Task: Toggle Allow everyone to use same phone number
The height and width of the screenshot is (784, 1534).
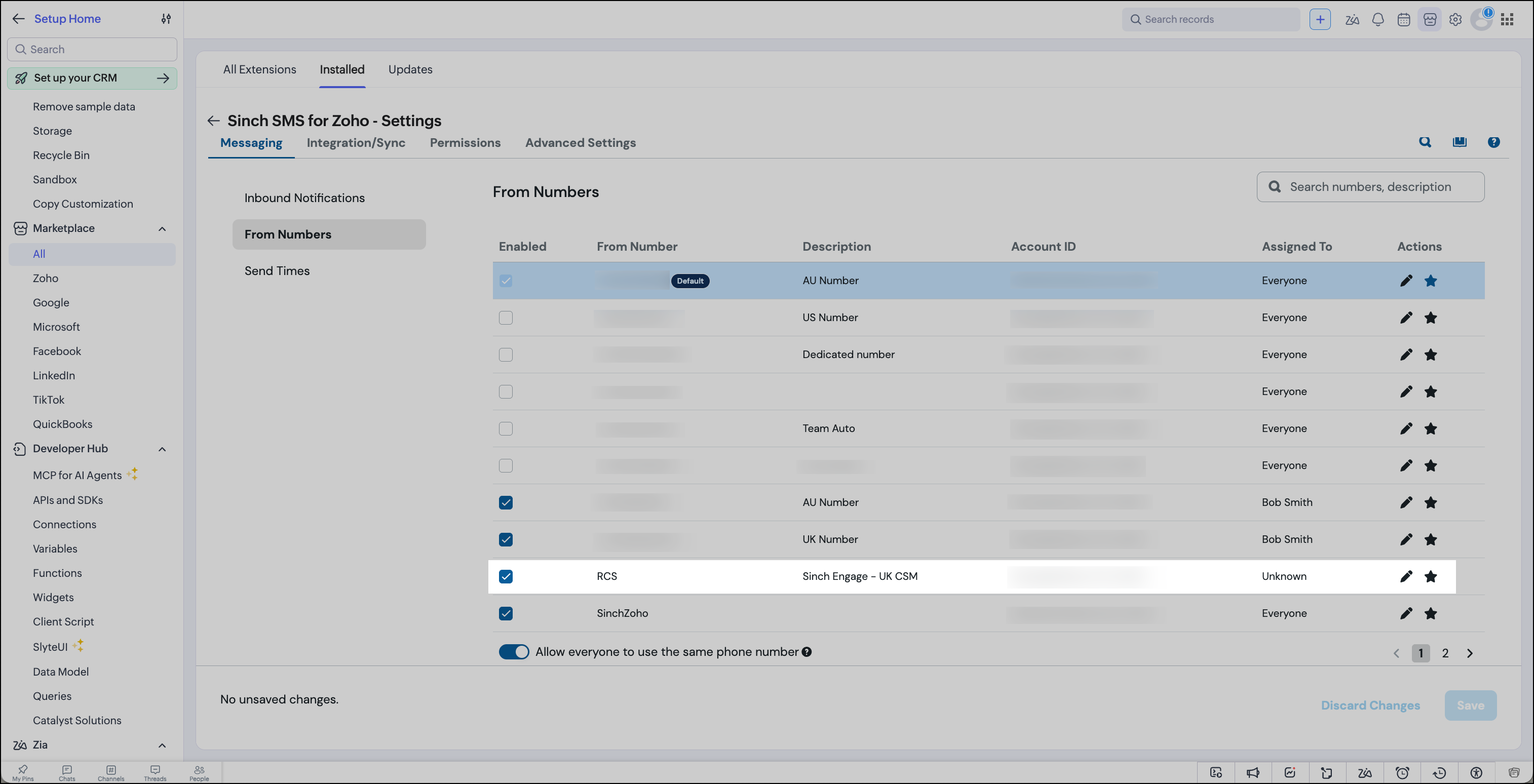Action: [x=514, y=652]
